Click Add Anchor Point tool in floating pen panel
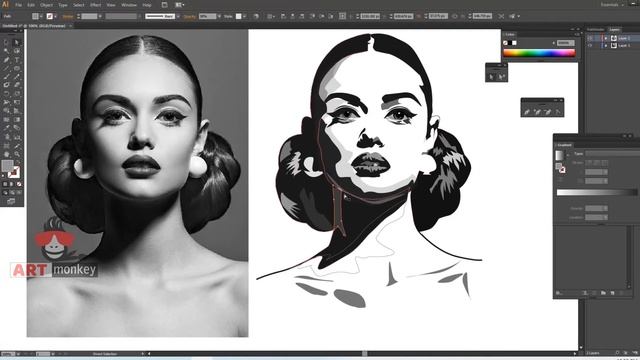 [x=537, y=111]
